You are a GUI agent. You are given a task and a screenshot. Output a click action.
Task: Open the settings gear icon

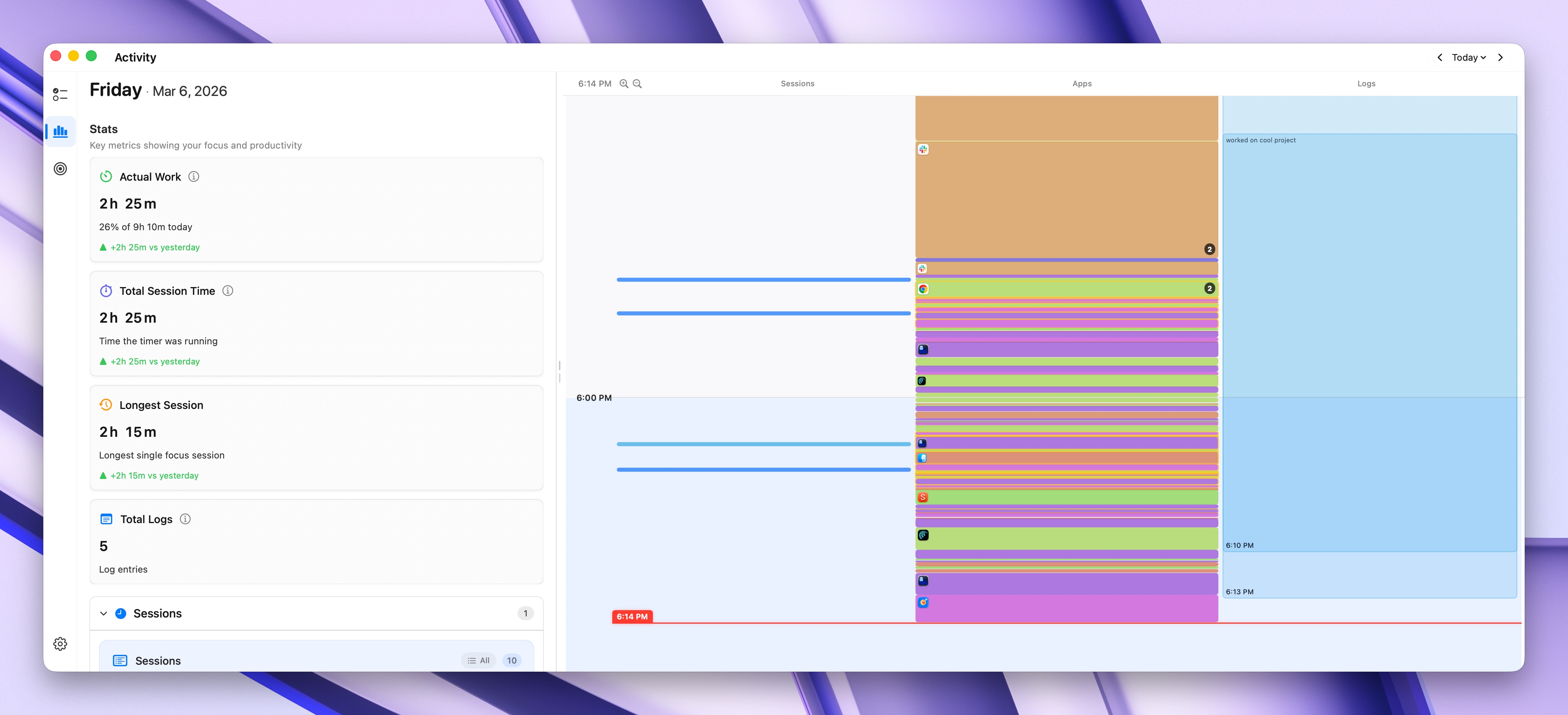click(x=60, y=644)
